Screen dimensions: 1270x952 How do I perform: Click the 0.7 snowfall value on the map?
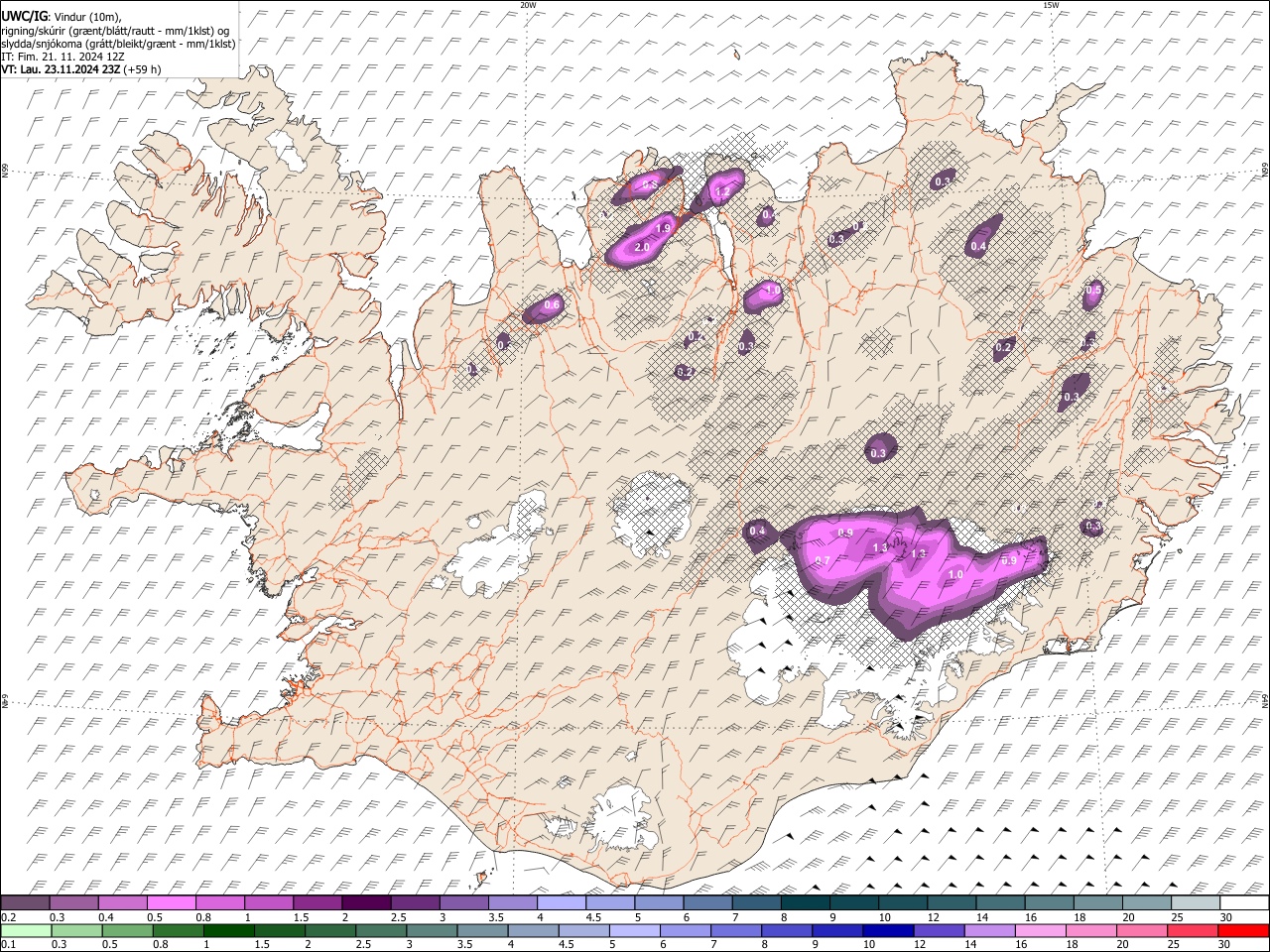tap(822, 561)
